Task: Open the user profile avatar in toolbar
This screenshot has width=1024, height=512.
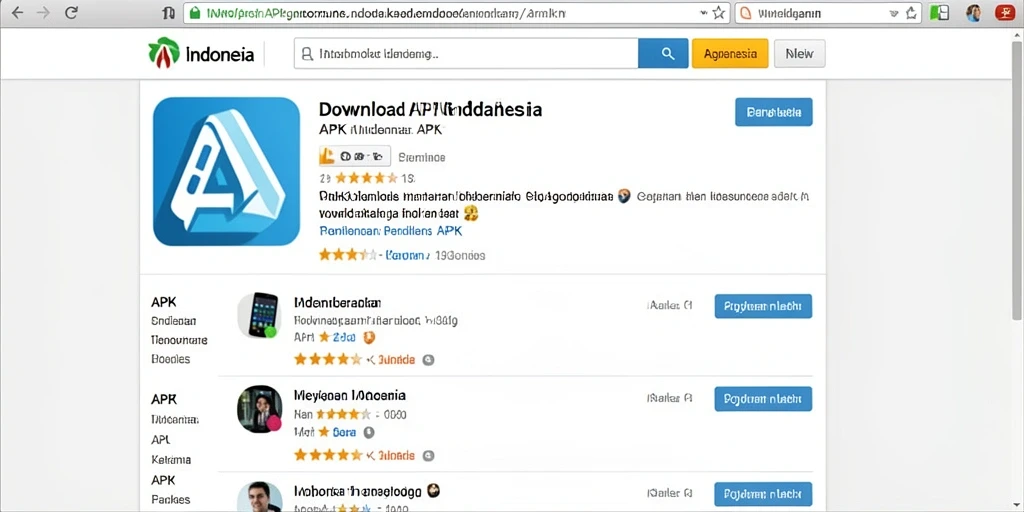Action: [x=973, y=12]
